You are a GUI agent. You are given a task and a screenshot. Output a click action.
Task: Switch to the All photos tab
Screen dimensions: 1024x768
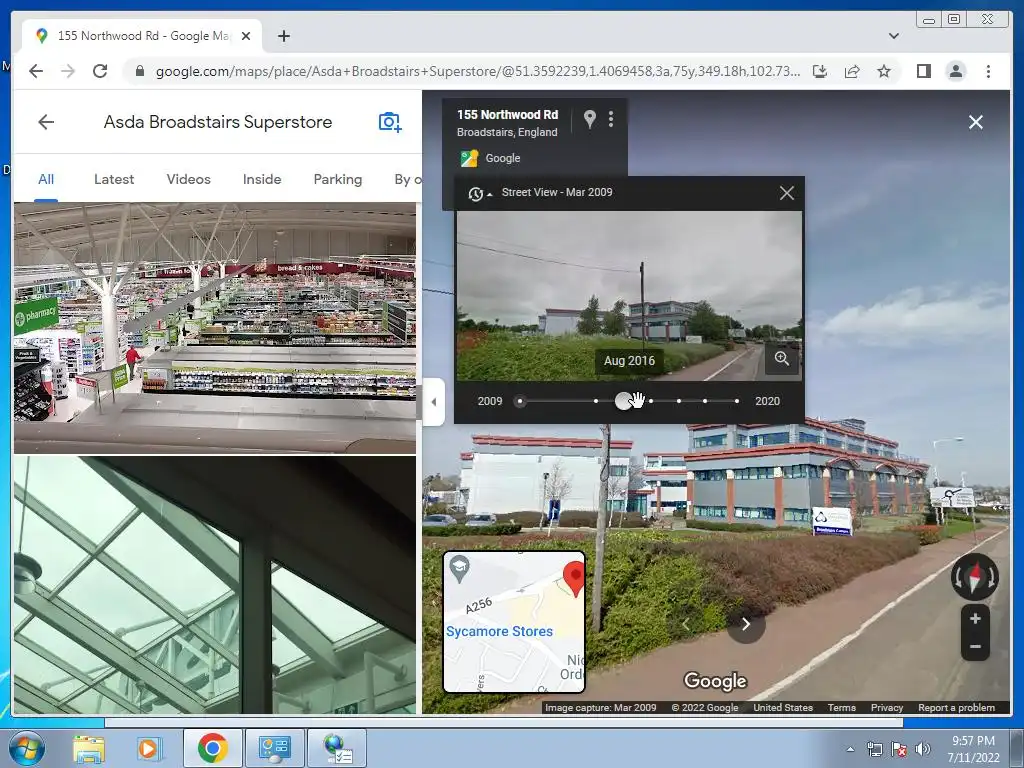46,179
